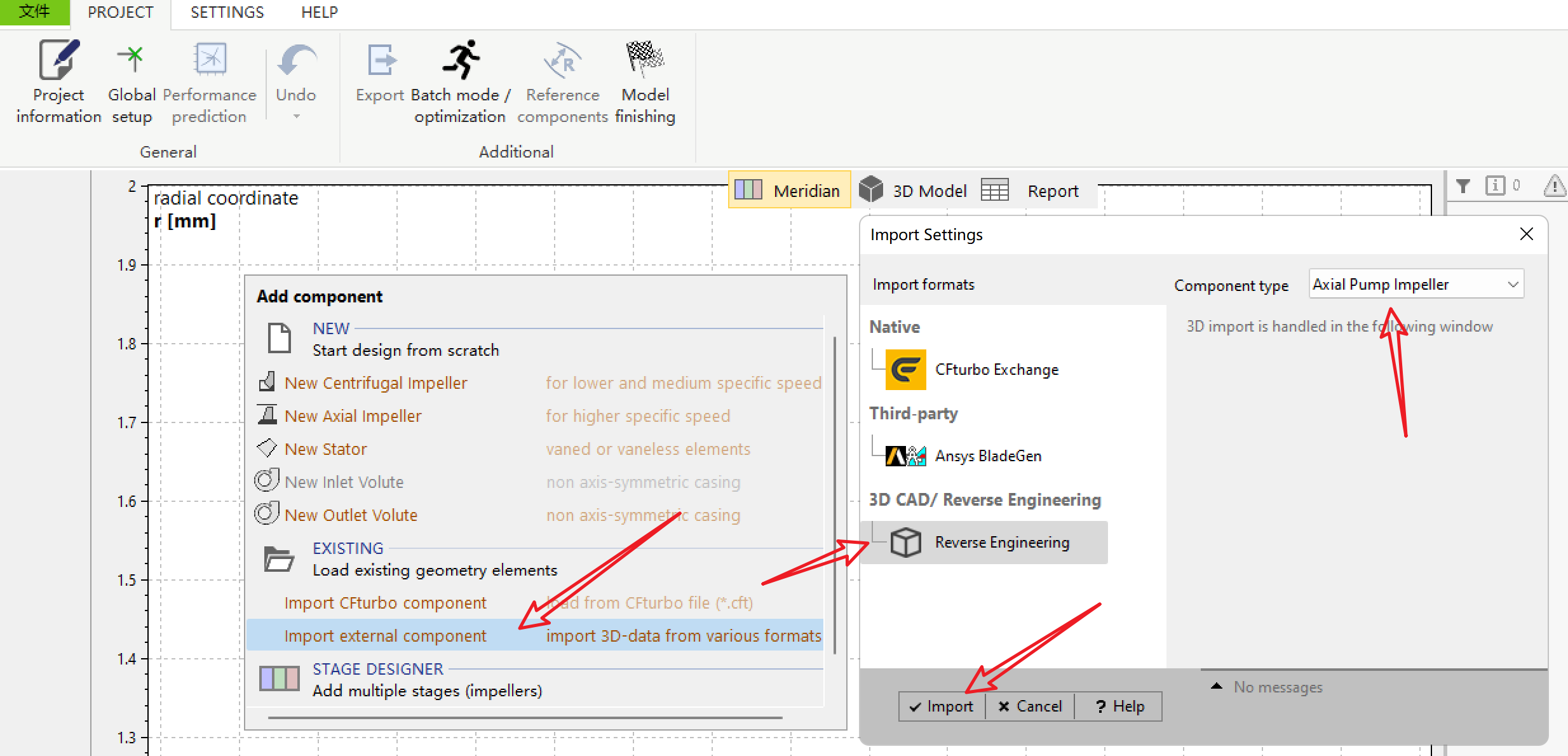Choose New Centrifugal Impeller
Viewport: 1568px width, 756px height.
(x=375, y=383)
